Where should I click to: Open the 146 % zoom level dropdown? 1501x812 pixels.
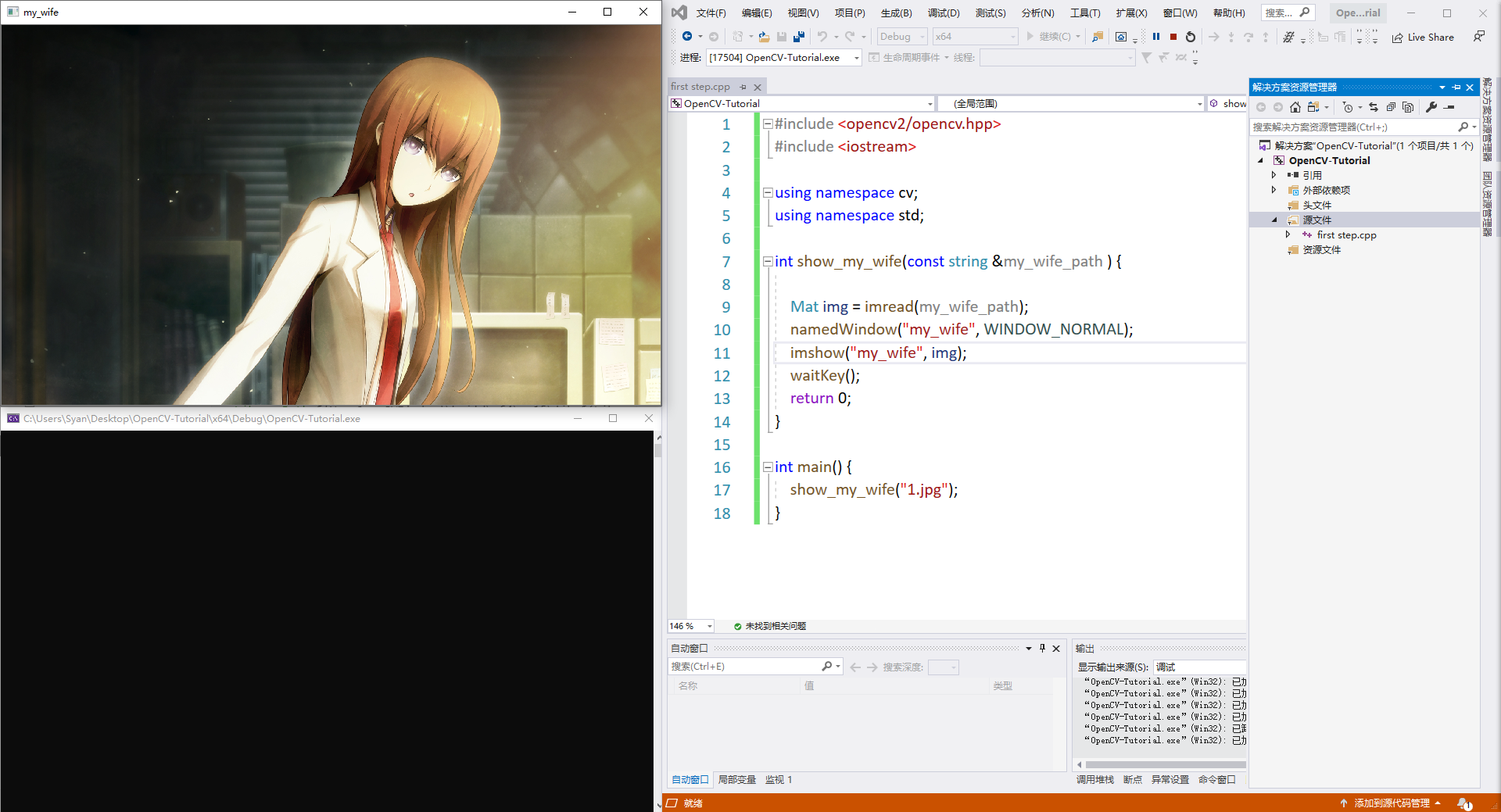click(690, 626)
